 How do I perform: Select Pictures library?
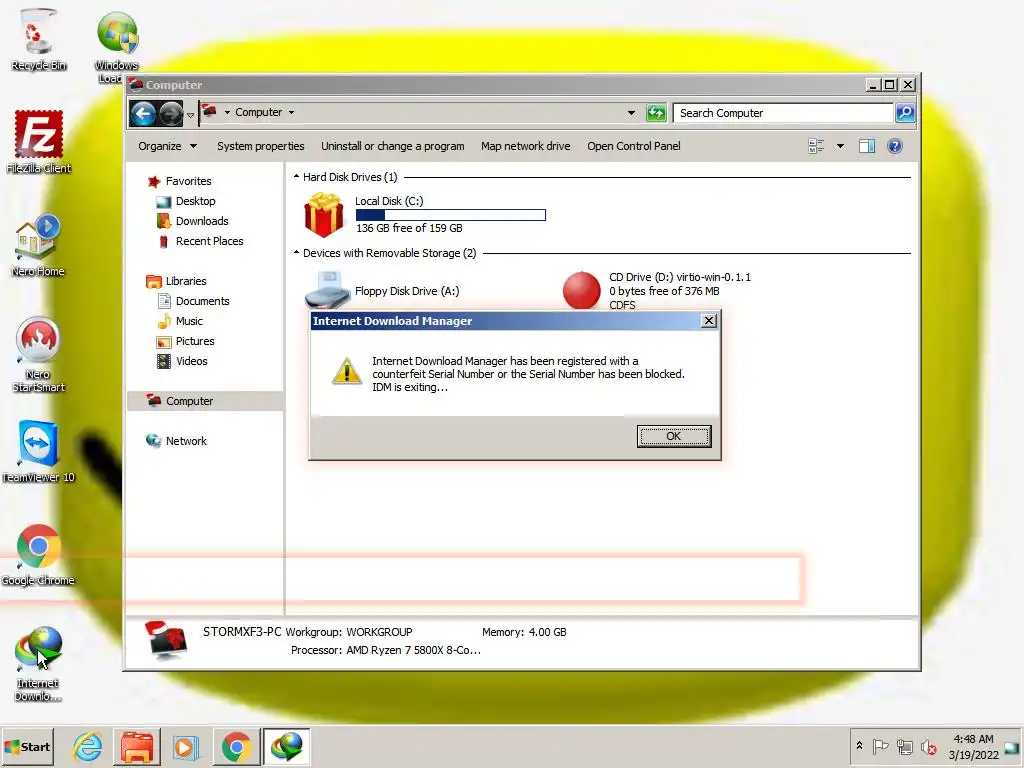pyautogui.click(x=195, y=341)
